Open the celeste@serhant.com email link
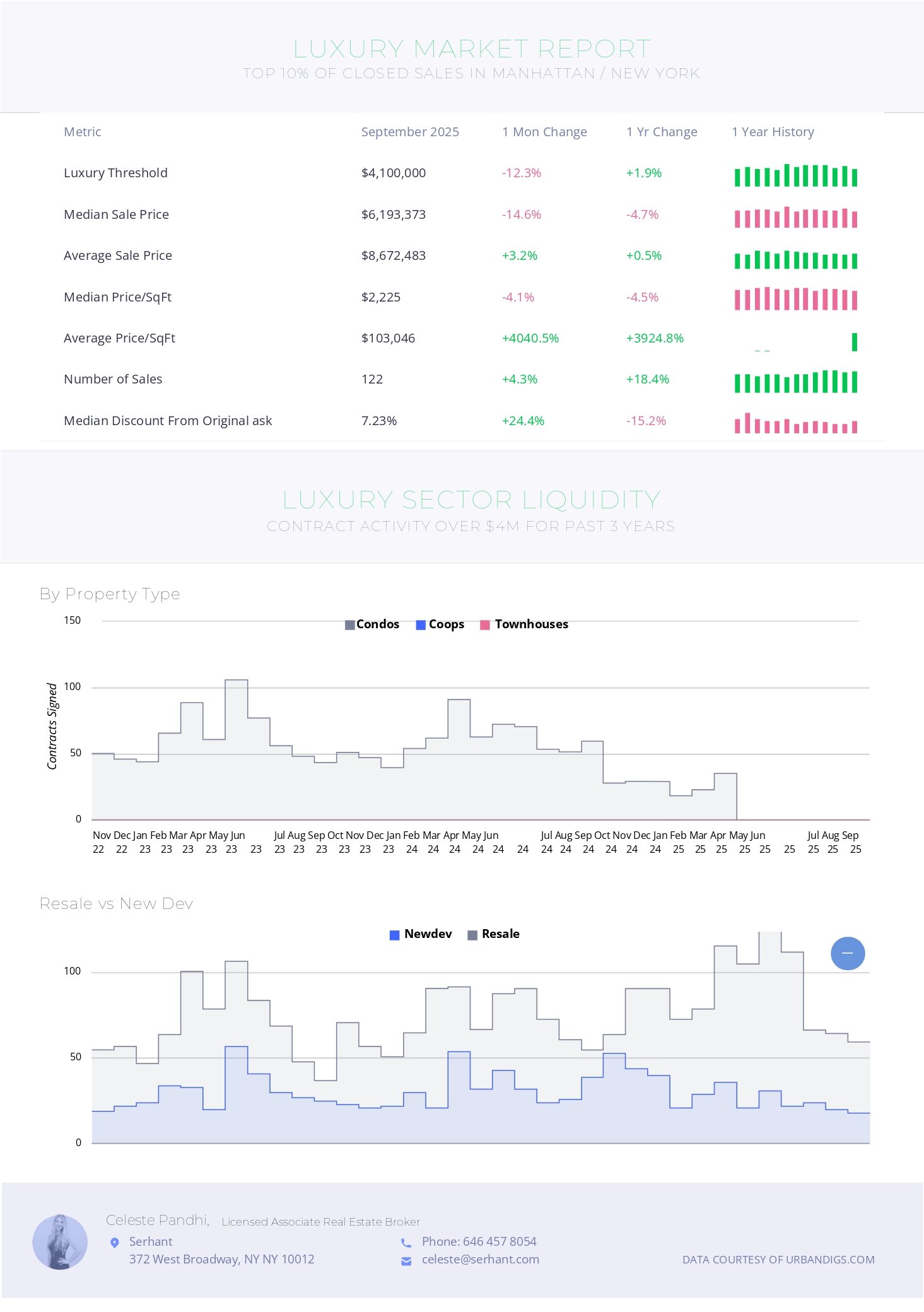Image resolution: width=924 pixels, height=1312 pixels. 480,1259
